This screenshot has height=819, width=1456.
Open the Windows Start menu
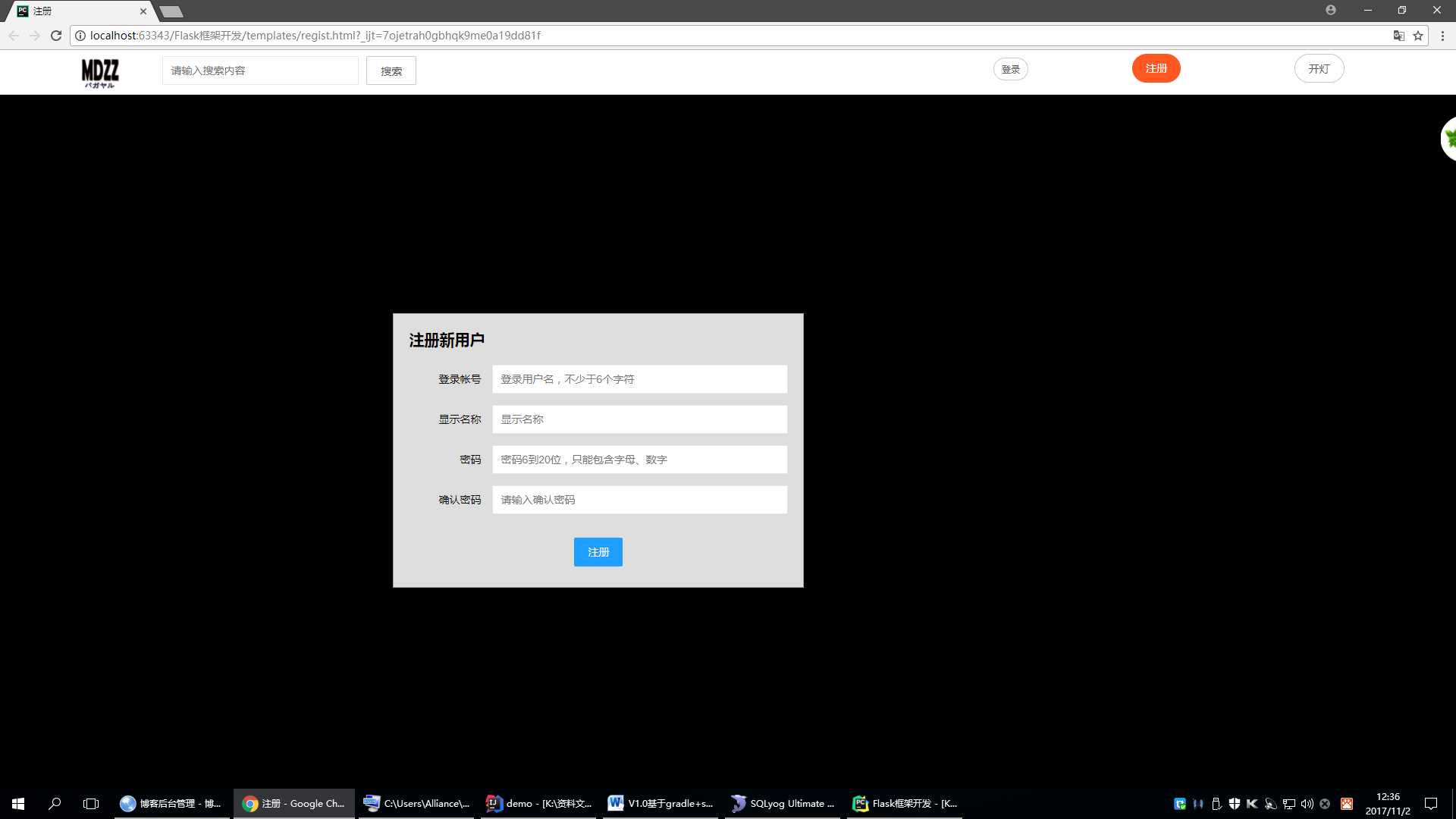click(x=18, y=804)
